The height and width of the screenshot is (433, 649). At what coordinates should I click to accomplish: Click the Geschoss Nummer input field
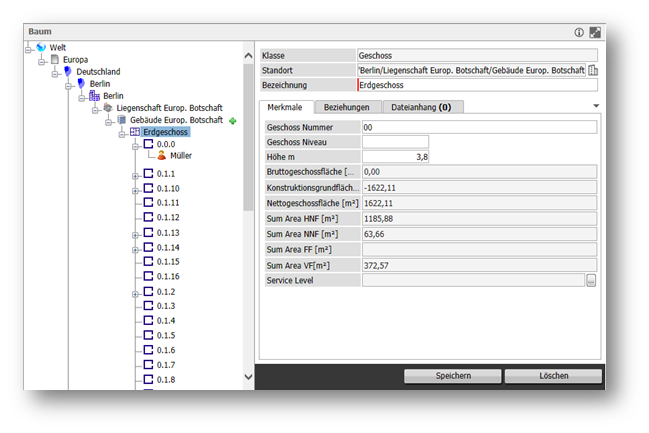pyautogui.click(x=479, y=127)
